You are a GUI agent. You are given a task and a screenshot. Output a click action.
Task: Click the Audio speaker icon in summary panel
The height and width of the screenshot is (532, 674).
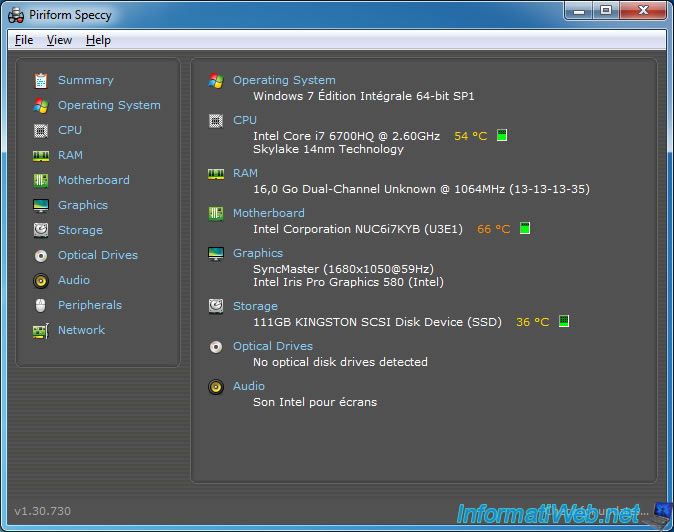click(216, 387)
